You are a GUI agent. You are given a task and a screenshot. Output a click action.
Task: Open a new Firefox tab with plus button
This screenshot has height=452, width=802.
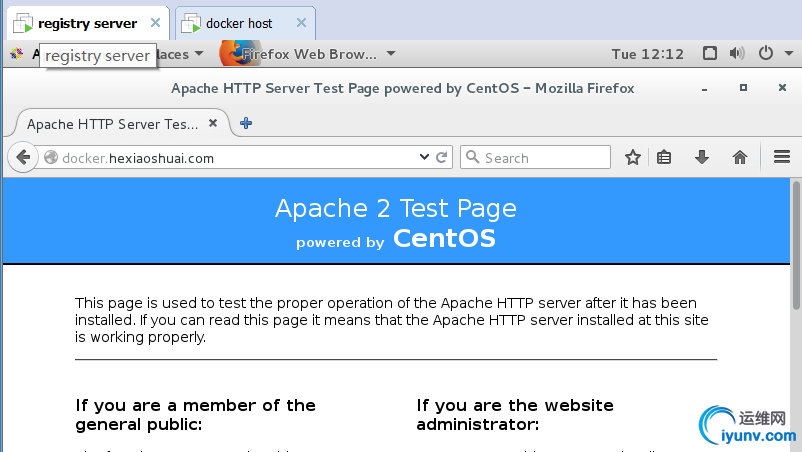(246, 123)
